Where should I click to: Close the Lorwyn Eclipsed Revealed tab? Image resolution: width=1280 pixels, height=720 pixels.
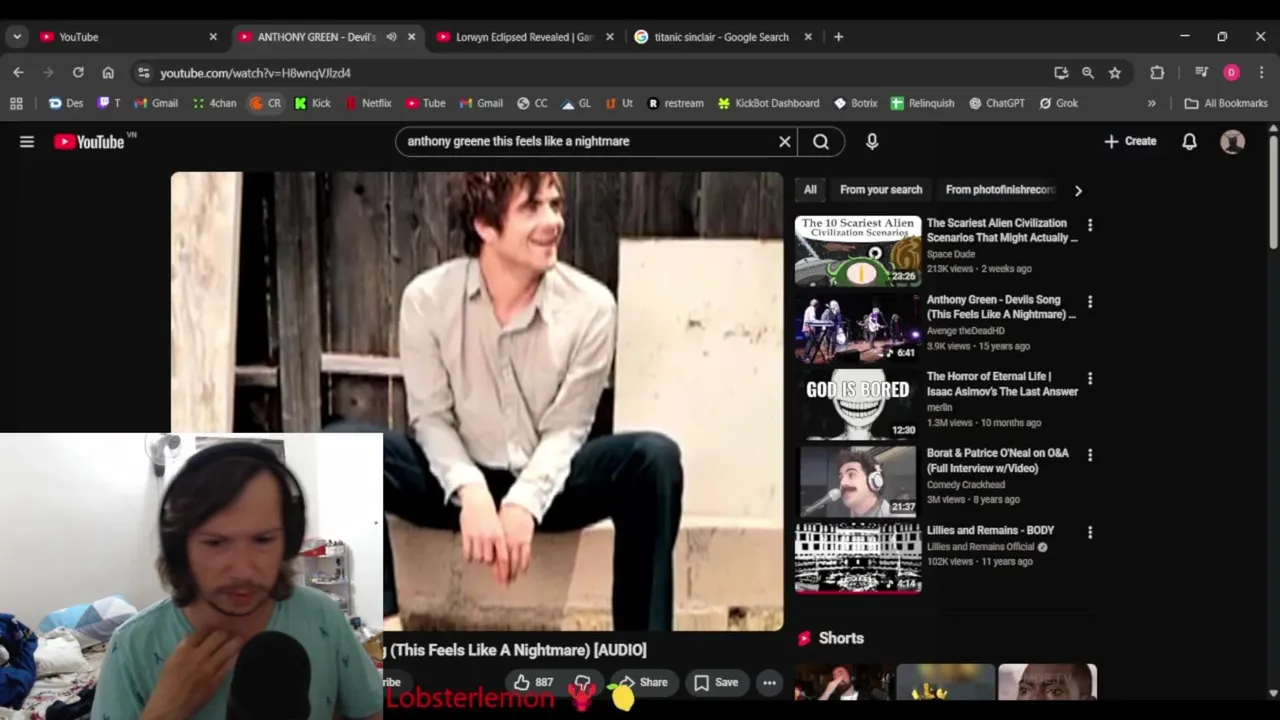(610, 37)
